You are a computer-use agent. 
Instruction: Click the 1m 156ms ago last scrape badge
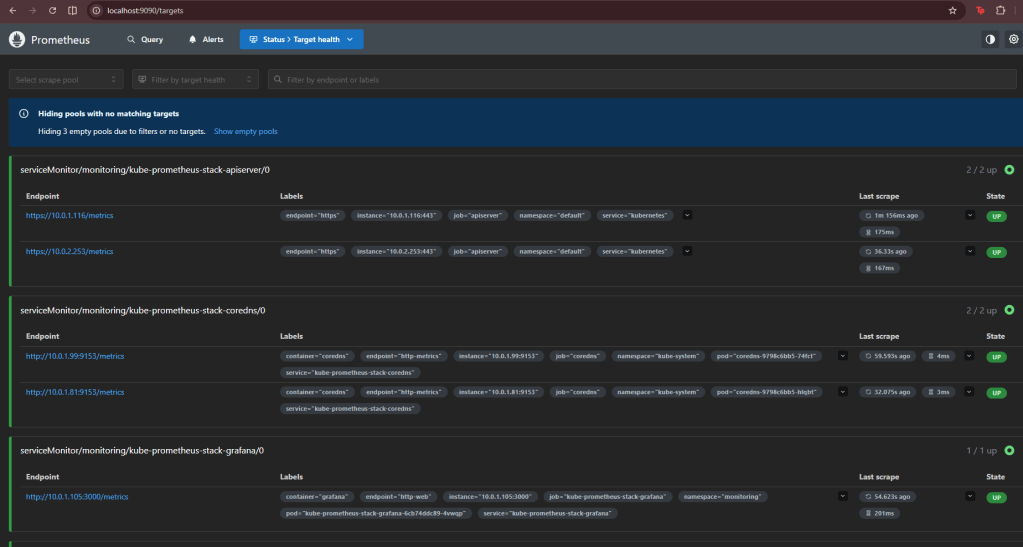pos(891,215)
